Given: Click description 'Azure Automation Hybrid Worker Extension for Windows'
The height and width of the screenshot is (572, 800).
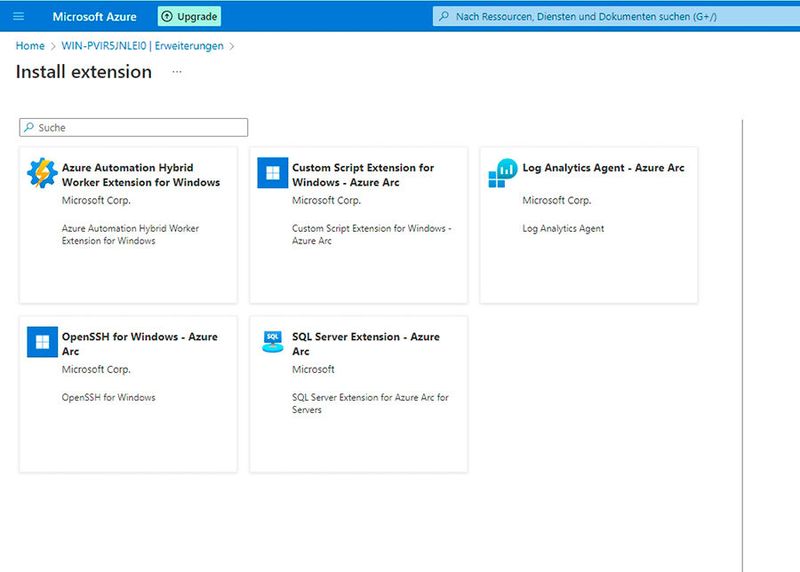Looking at the screenshot, I should [x=131, y=234].
